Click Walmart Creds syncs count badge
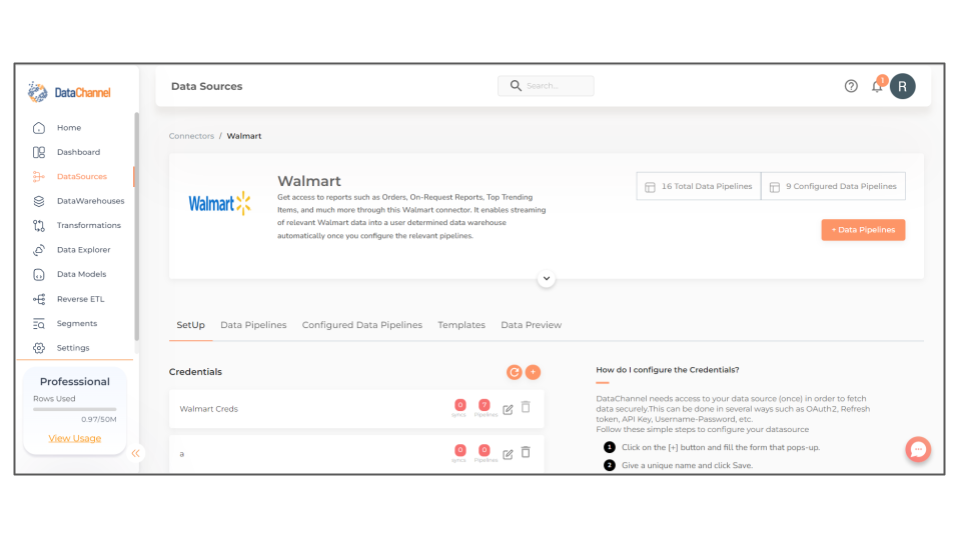Image resolution: width=960 pixels, height=540 pixels. click(460, 405)
